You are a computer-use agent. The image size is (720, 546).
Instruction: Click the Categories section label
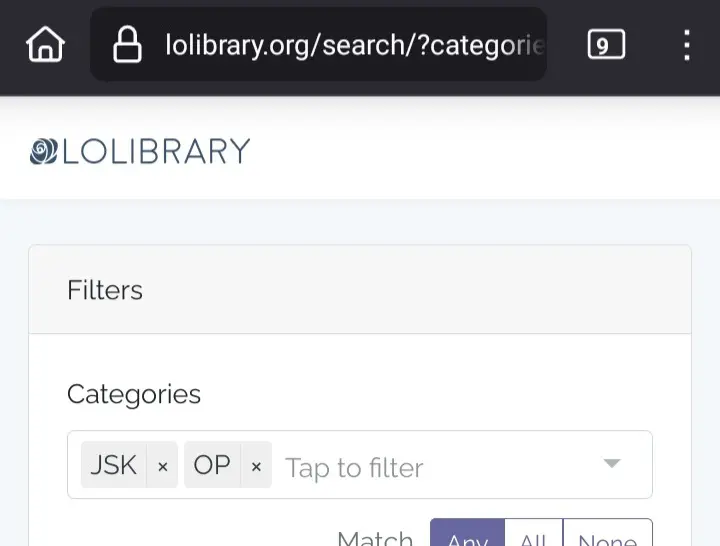click(134, 394)
